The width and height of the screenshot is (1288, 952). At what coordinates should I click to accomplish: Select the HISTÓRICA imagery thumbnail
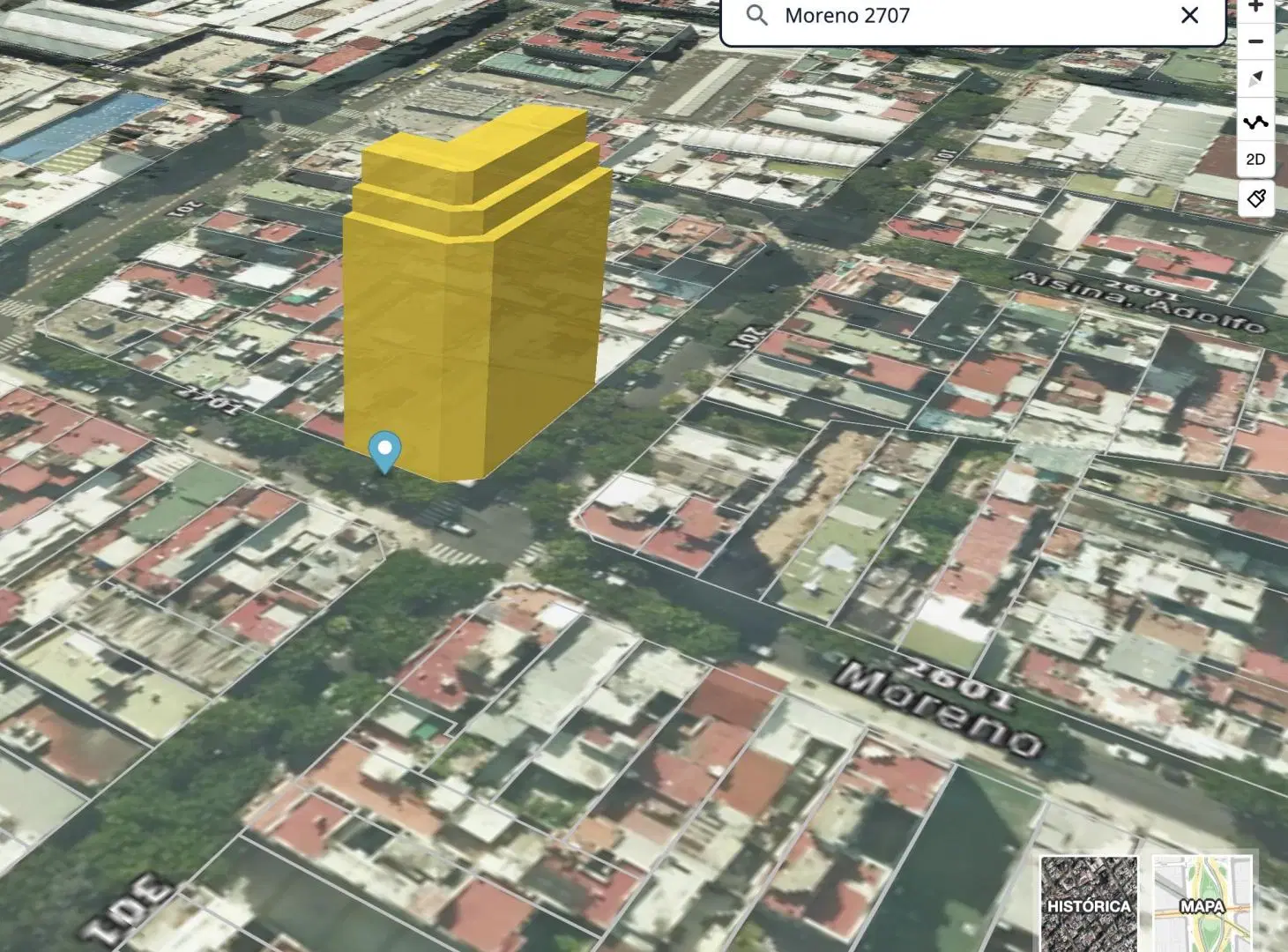coord(1089,904)
